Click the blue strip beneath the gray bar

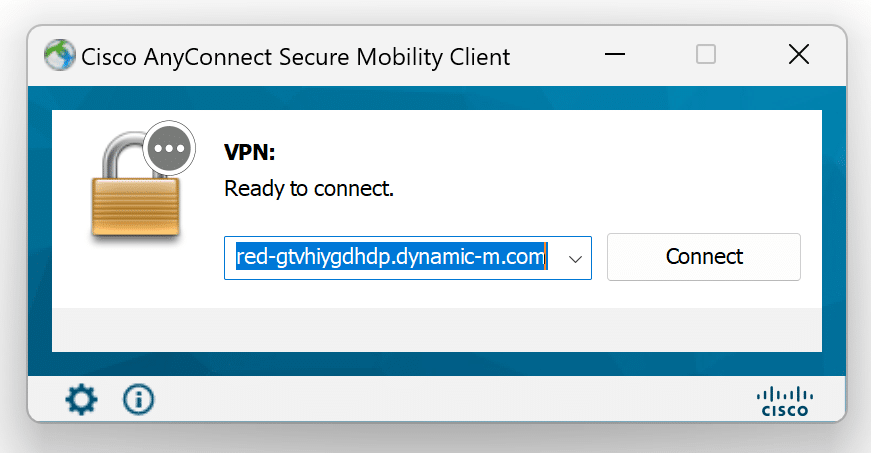pos(436,363)
